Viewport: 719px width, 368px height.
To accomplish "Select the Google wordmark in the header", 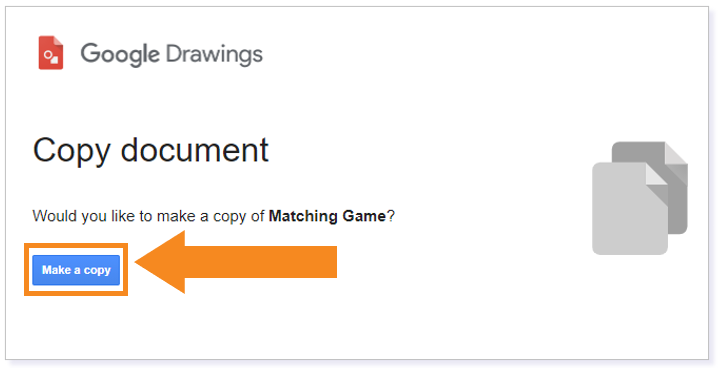I will click(x=120, y=55).
